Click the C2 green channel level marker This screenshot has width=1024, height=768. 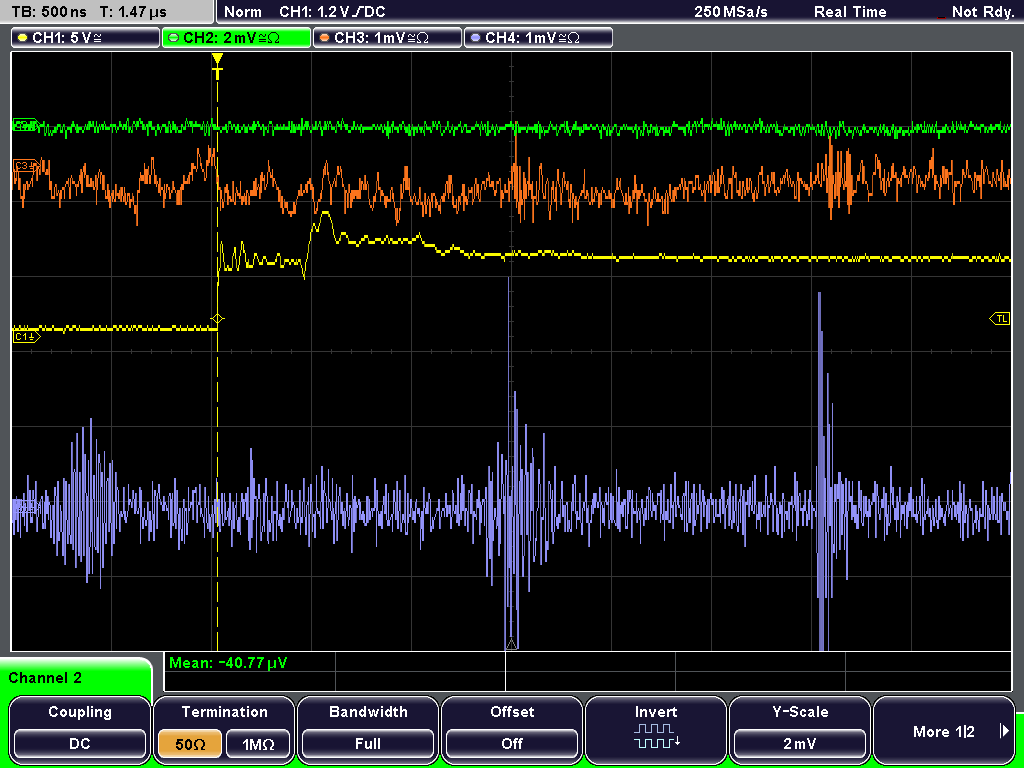(x=26, y=125)
